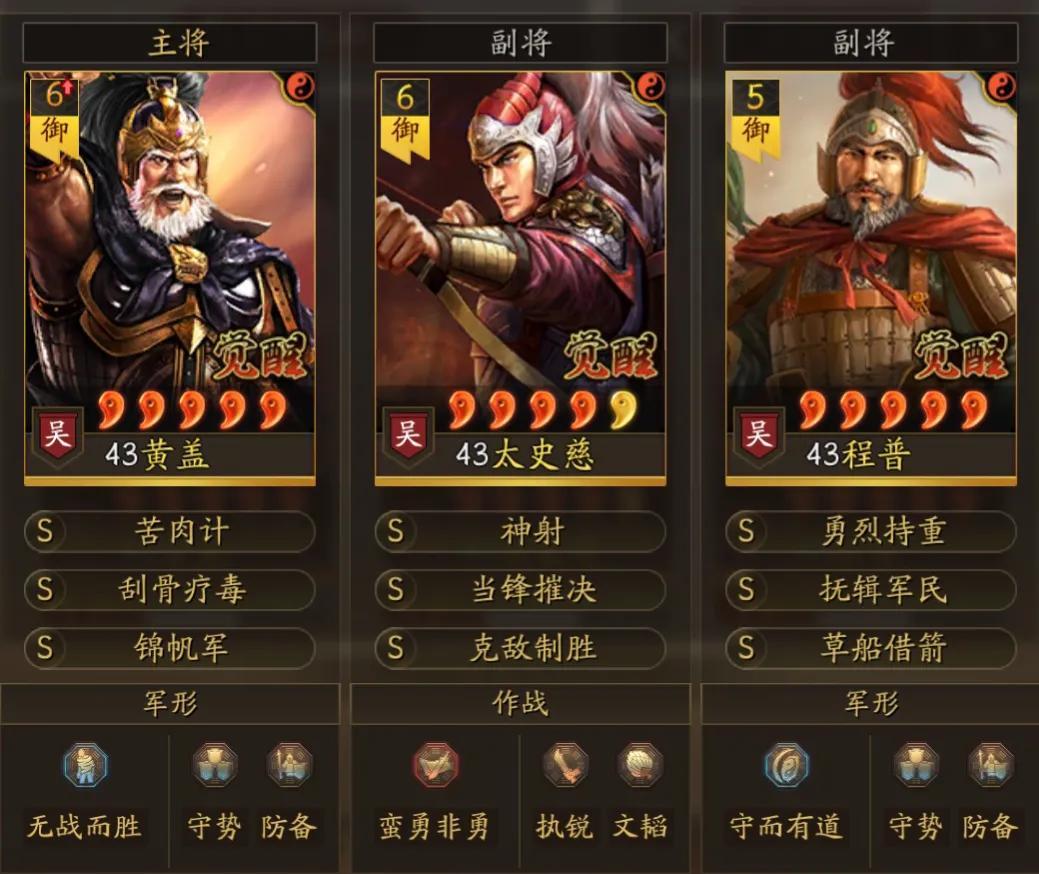This screenshot has height=874, width=1039.
Task: Tap the cost 5 御 banner on 程普
Action: pyautogui.click(x=755, y=120)
